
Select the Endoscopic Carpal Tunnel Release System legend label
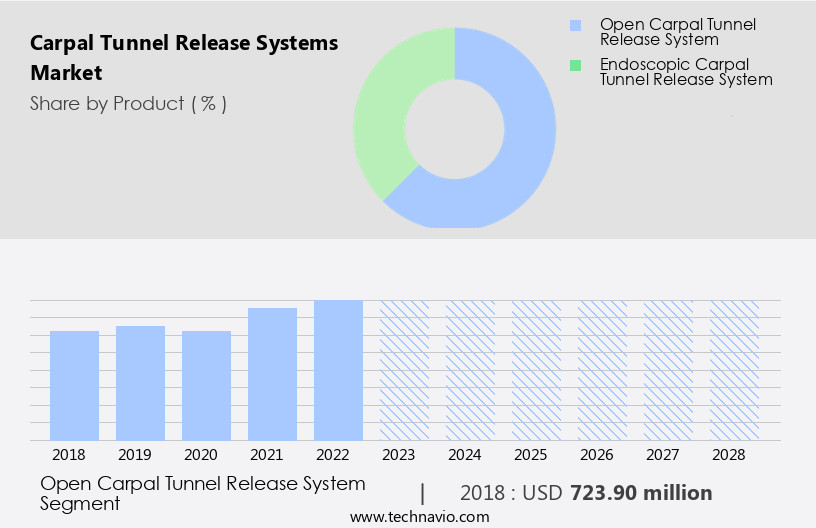[x=686, y=72]
